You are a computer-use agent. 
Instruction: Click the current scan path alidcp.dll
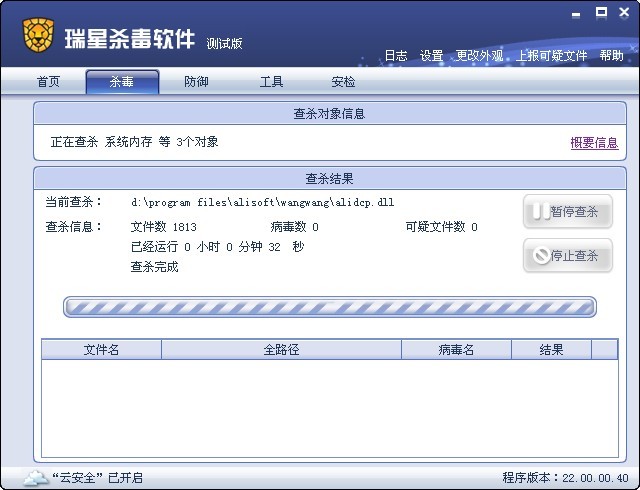[x=262, y=202]
